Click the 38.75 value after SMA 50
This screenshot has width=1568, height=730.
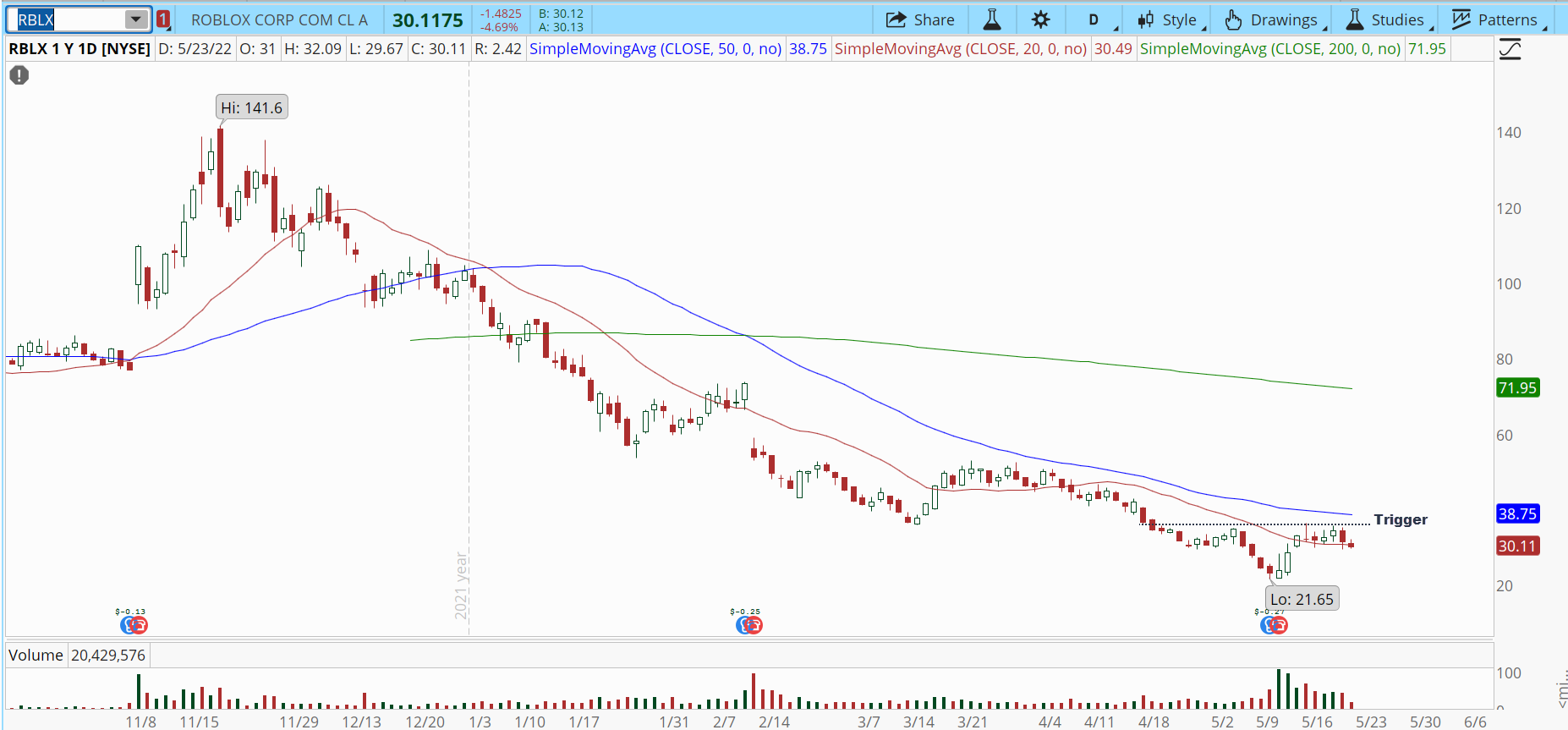(808, 49)
